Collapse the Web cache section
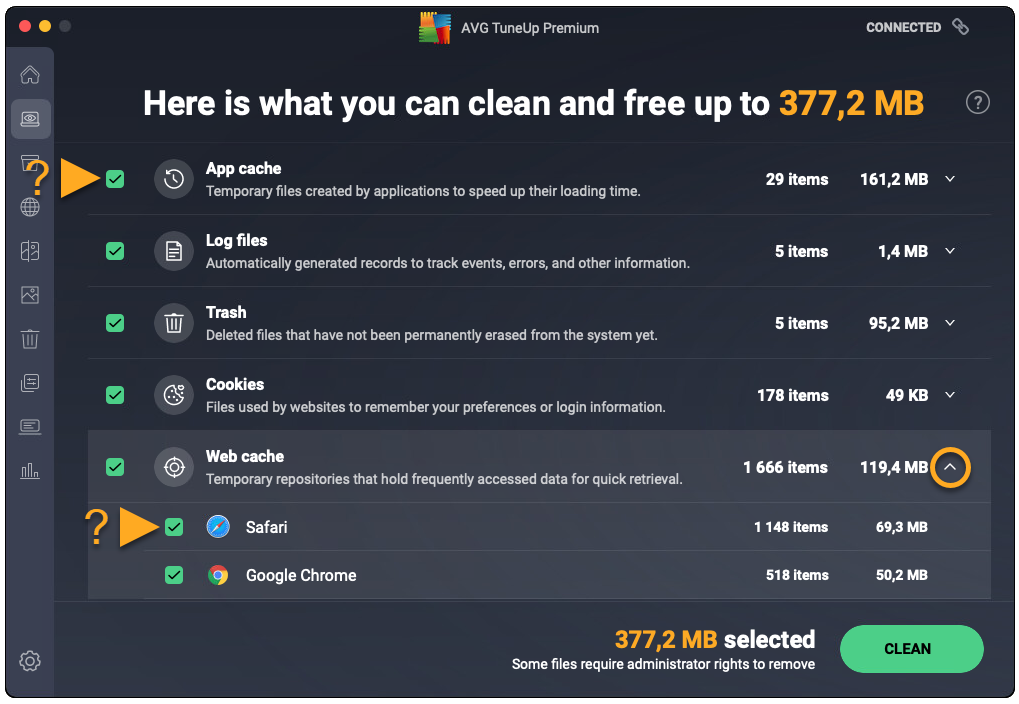This screenshot has width=1019, height=704. pyautogui.click(x=950, y=467)
